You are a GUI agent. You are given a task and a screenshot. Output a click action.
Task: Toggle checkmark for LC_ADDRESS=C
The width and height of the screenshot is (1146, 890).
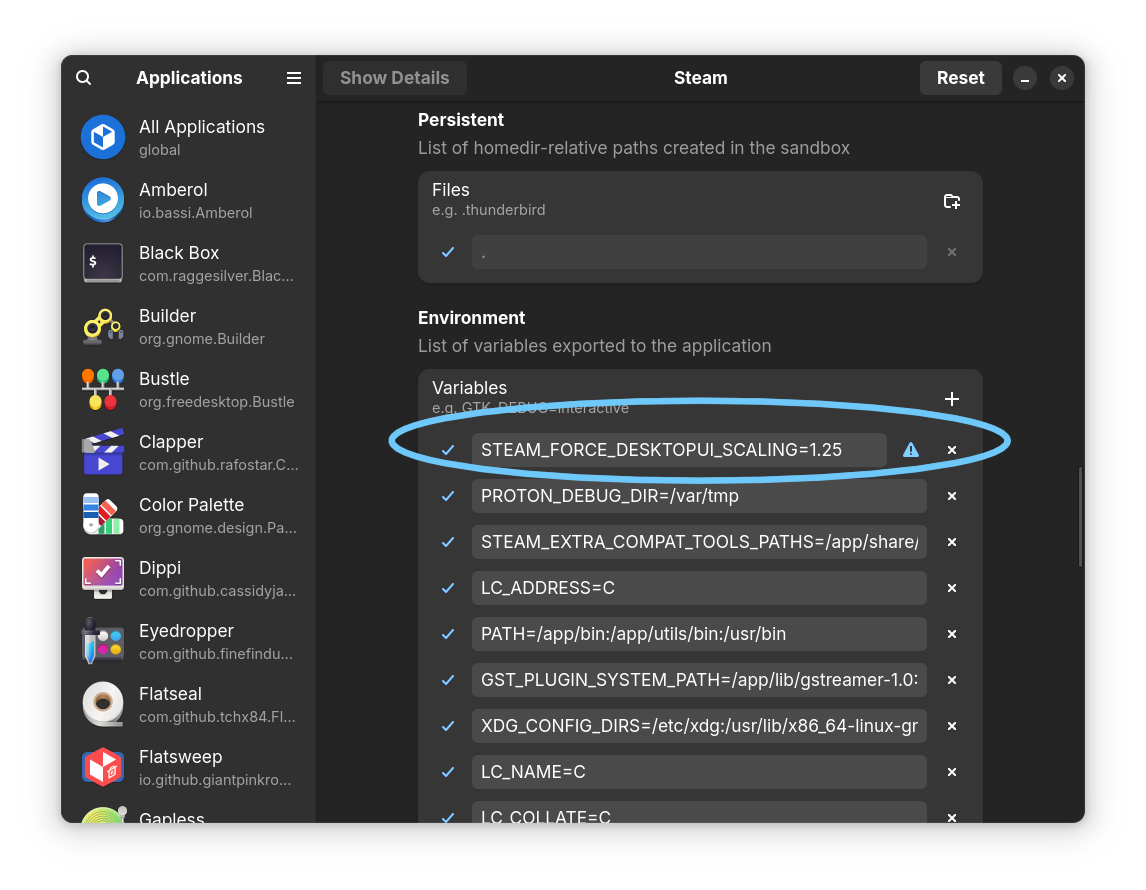(448, 588)
